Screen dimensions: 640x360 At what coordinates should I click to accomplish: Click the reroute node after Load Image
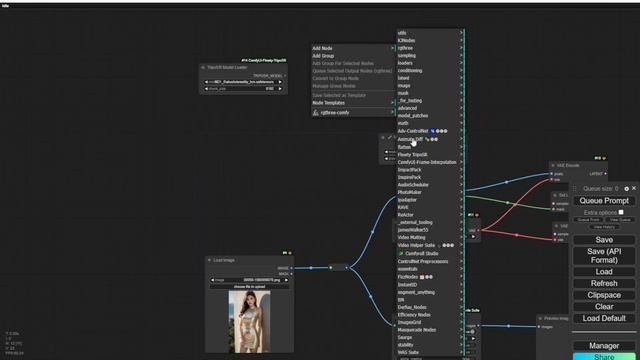[x=338, y=268]
